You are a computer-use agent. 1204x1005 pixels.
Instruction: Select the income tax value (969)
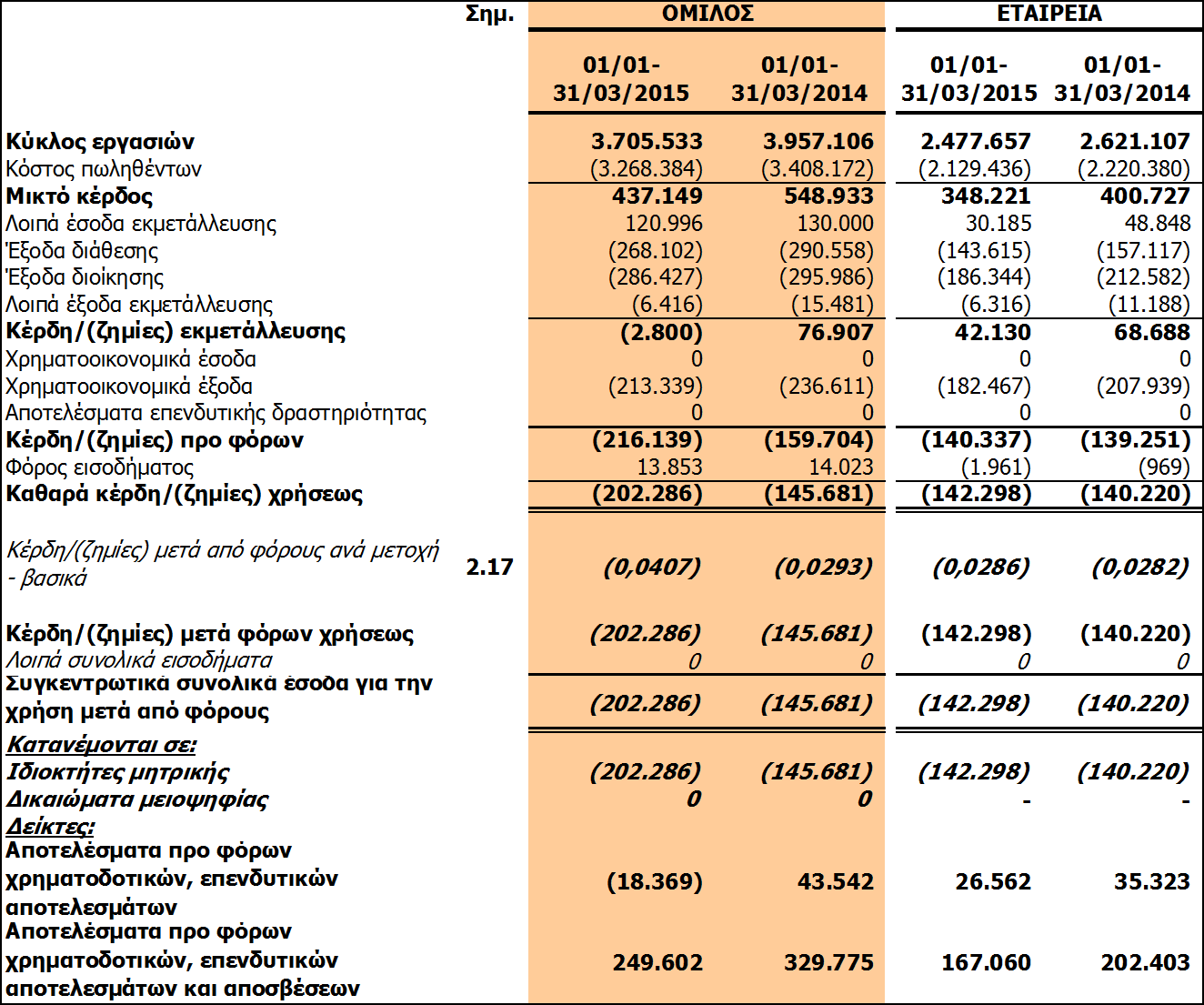click(x=1164, y=467)
